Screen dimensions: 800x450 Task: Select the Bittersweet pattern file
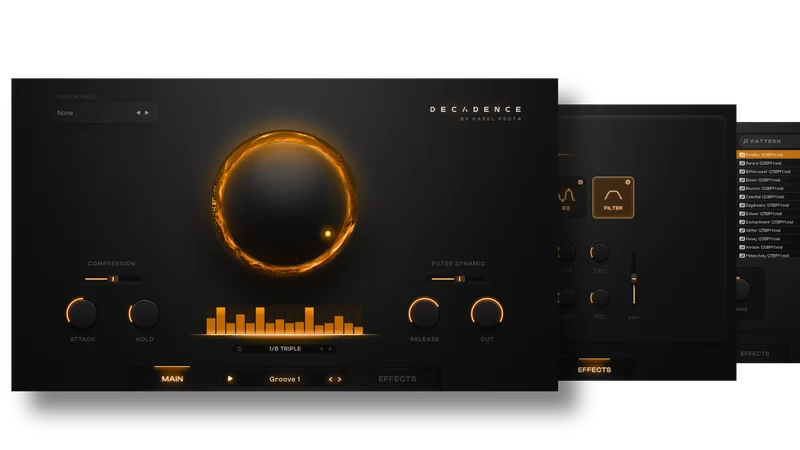click(768, 171)
